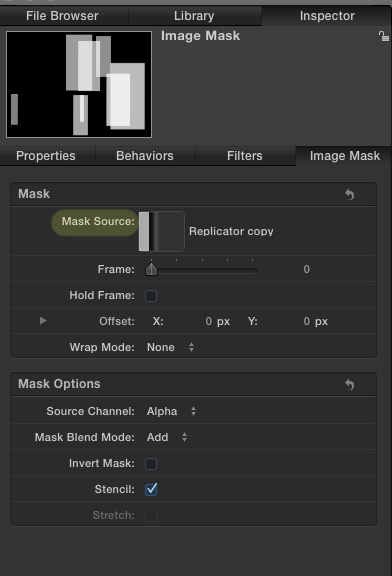Click the Offset X value field
The width and height of the screenshot is (392, 576).
coord(189,321)
